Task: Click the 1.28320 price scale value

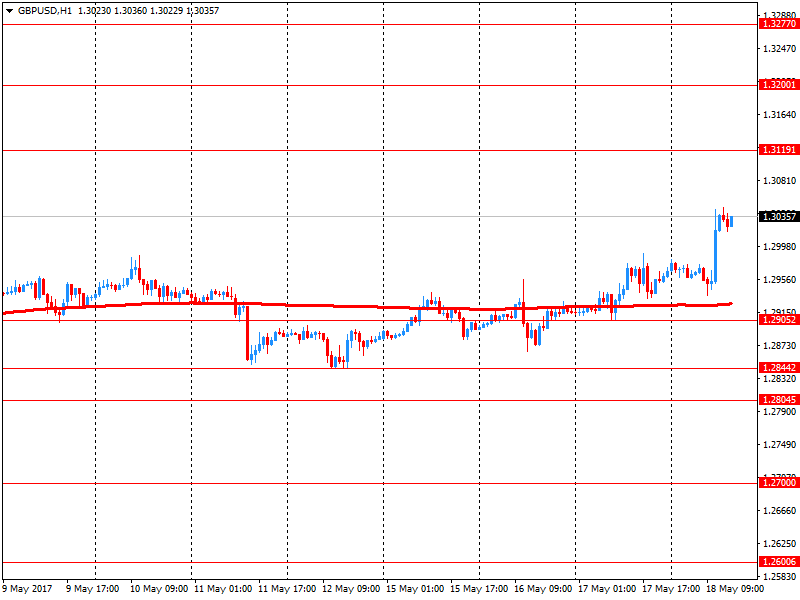Action: [780, 379]
